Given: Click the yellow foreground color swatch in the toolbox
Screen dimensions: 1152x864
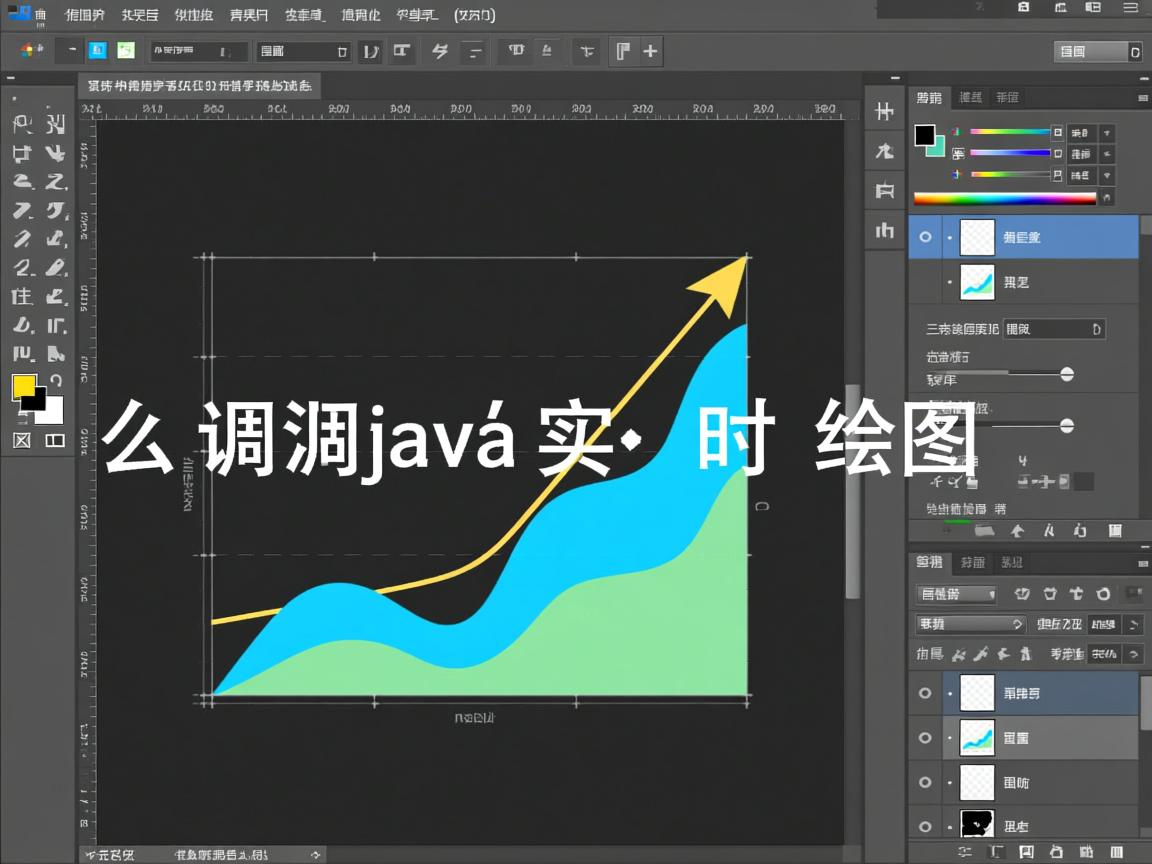Looking at the screenshot, I should (x=24, y=387).
